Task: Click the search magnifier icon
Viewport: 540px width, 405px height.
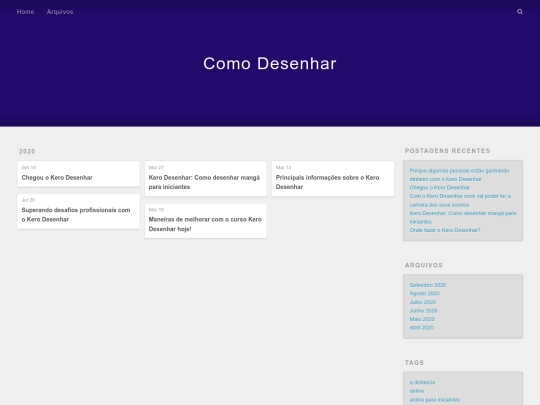Action: pyautogui.click(x=520, y=12)
